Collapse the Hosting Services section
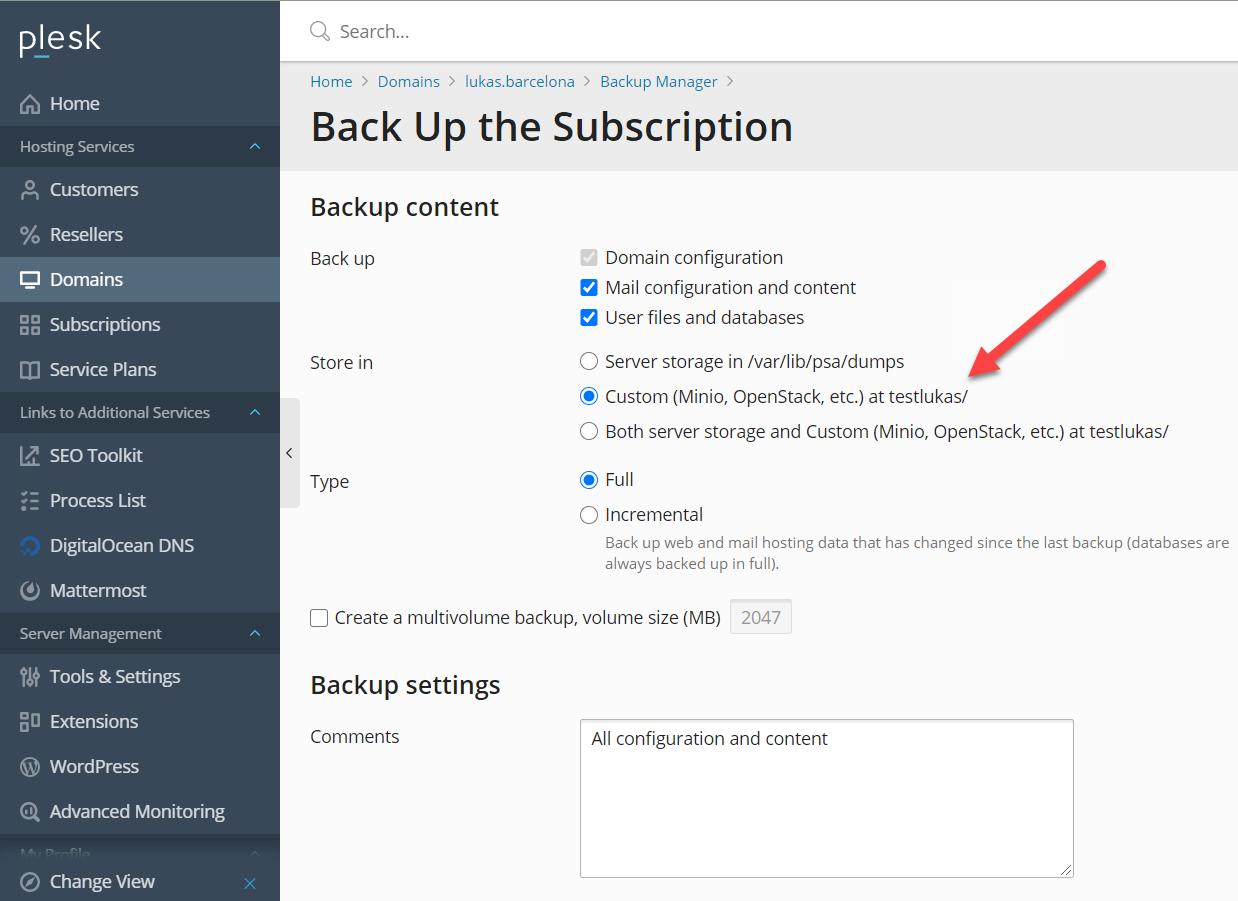The image size is (1238, 901). point(254,147)
